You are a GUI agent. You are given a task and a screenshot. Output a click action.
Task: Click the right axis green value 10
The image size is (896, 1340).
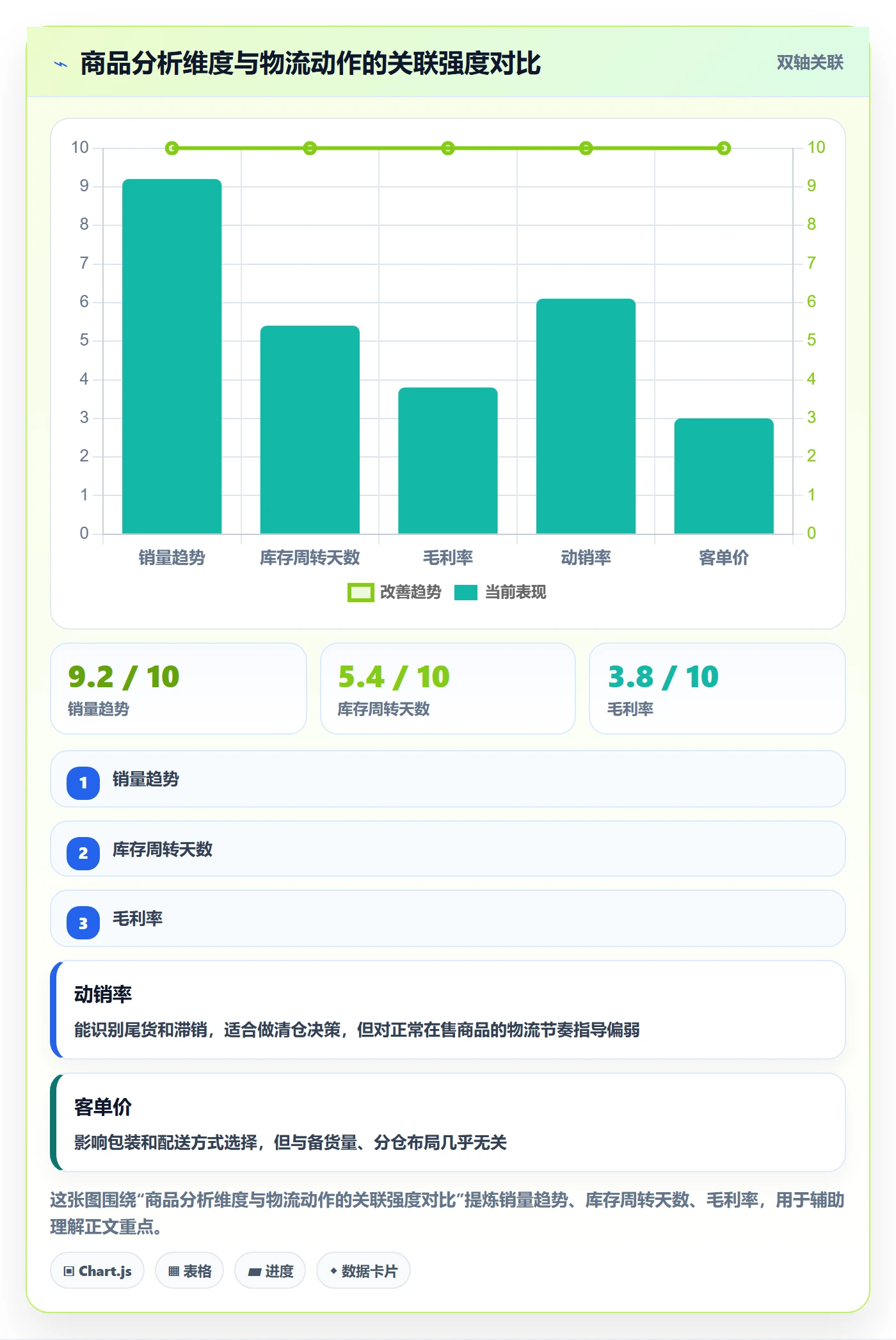tap(816, 148)
